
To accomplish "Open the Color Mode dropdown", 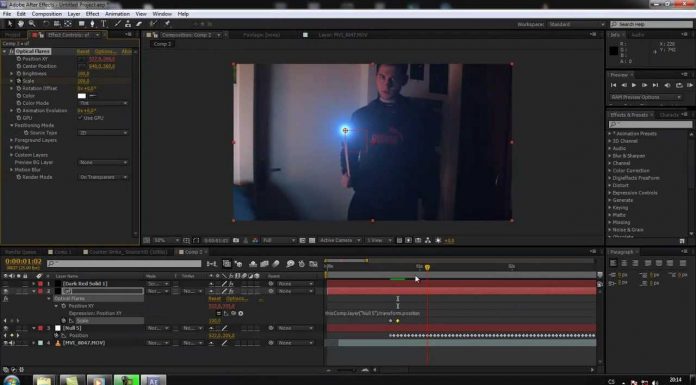I will pos(103,103).
